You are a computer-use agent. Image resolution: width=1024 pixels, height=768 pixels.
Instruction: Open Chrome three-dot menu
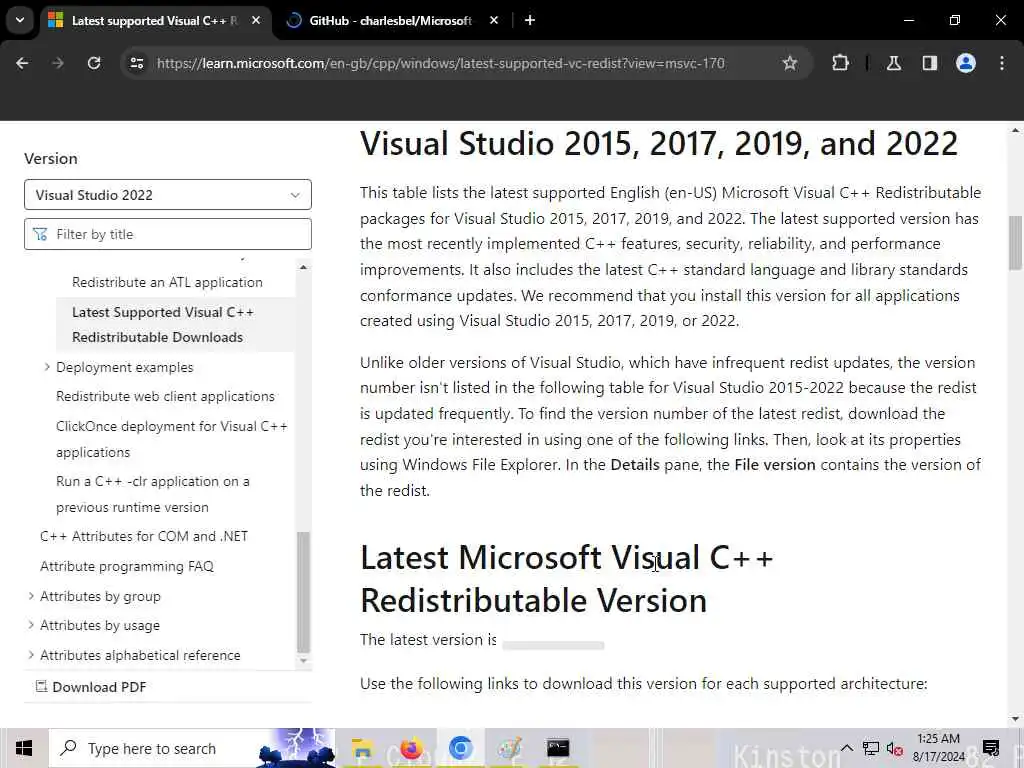click(x=1002, y=63)
